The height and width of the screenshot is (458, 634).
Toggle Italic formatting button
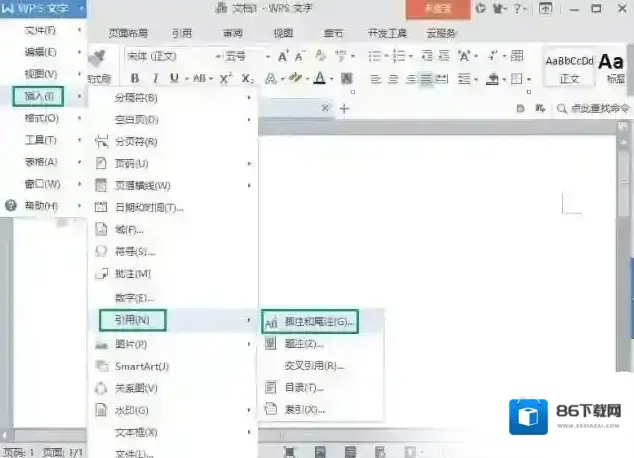coord(155,78)
